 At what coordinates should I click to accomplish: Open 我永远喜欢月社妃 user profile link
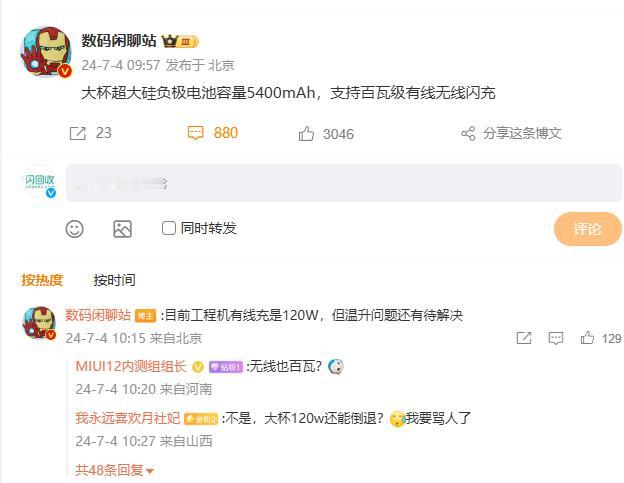pos(128,418)
